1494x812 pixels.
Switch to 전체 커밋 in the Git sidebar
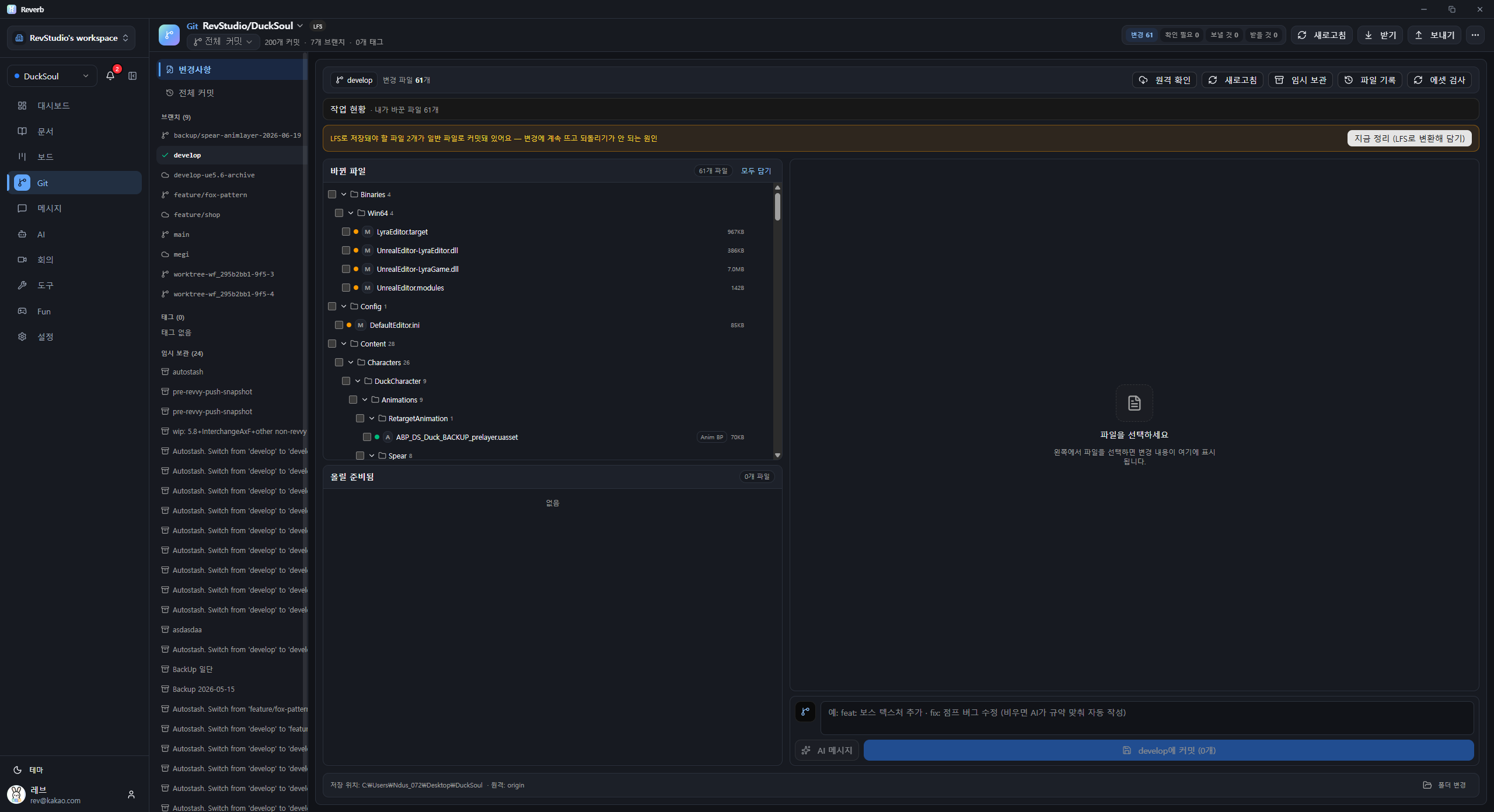click(232, 93)
